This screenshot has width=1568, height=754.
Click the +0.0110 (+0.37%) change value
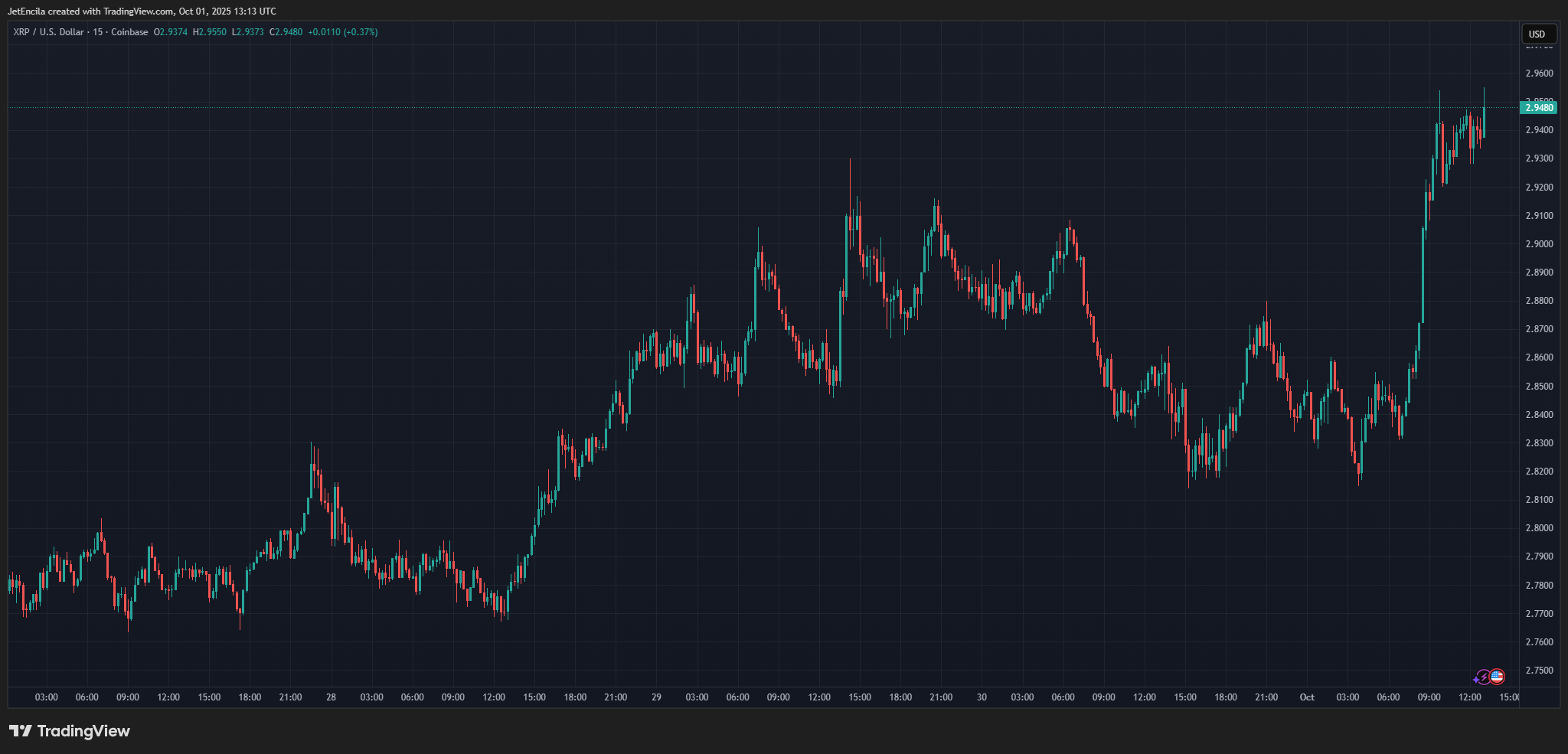(x=342, y=32)
